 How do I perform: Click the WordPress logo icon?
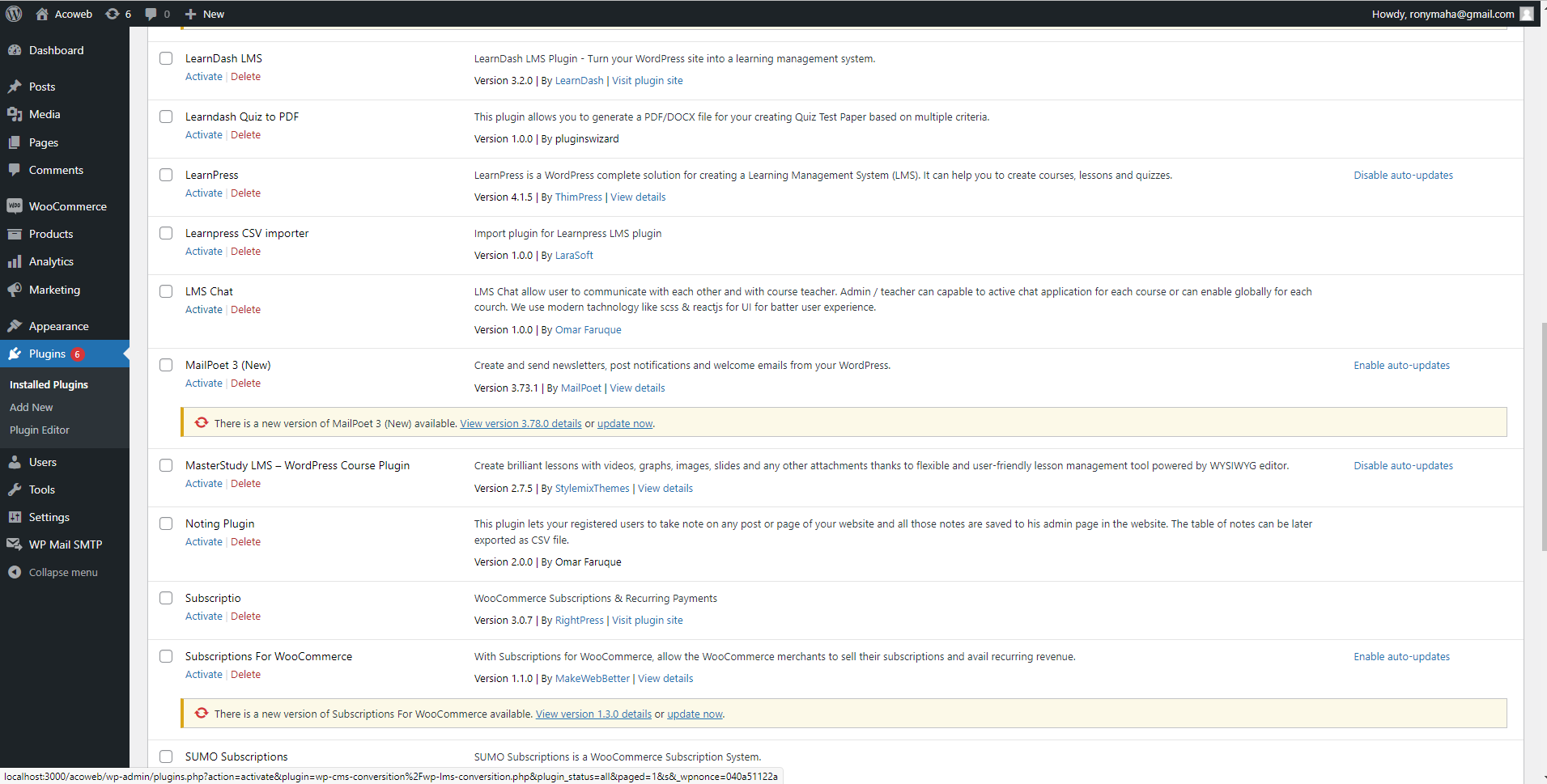(x=14, y=14)
